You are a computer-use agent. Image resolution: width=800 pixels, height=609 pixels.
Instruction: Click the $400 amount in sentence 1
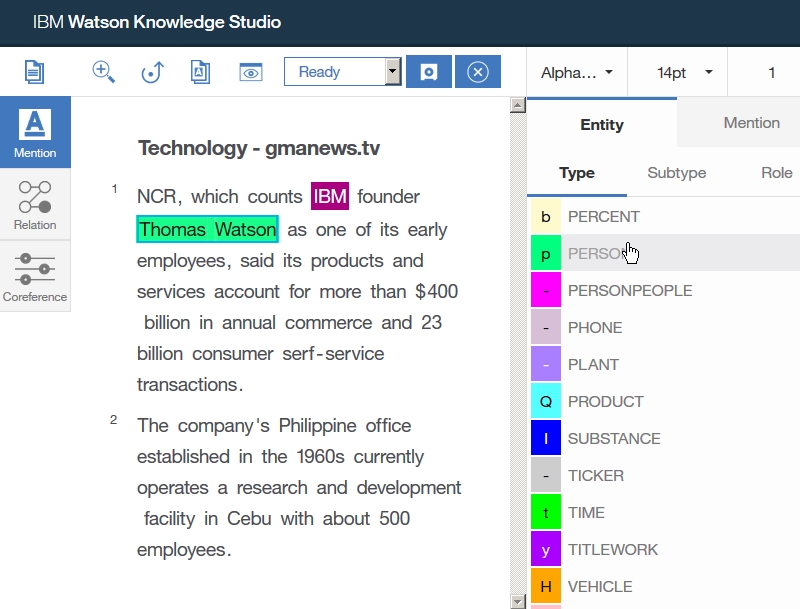coord(436,291)
